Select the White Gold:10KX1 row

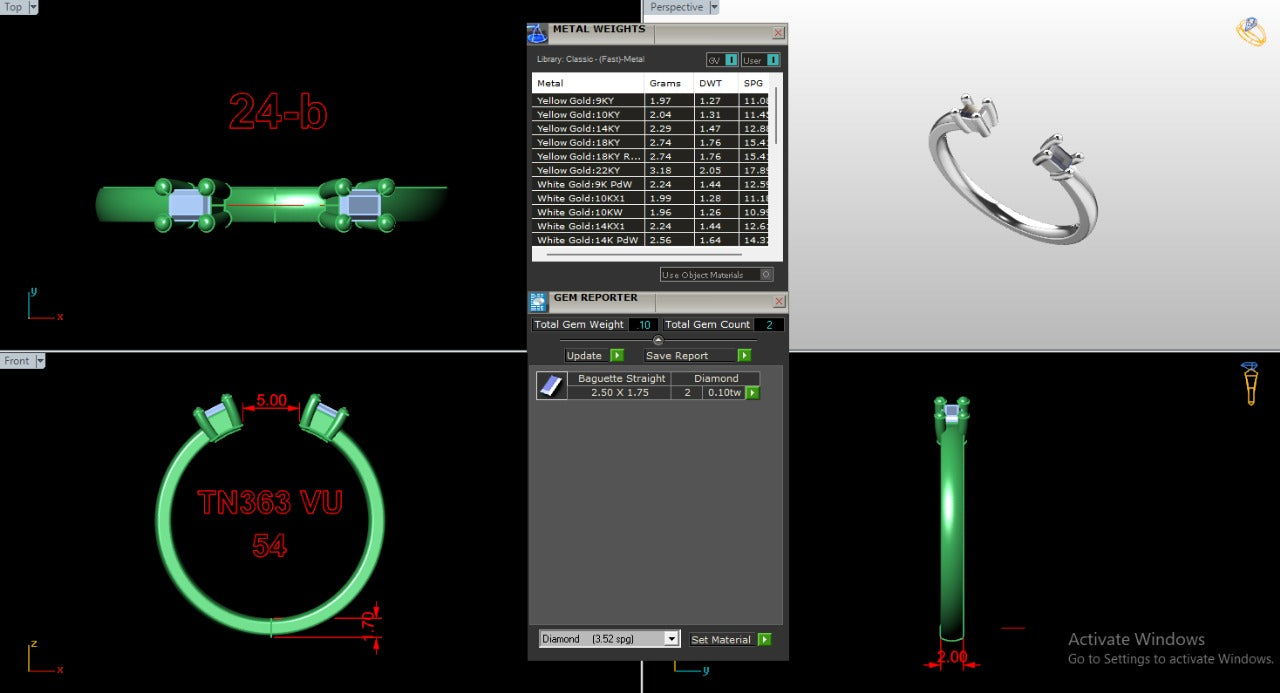[x=650, y=198]
